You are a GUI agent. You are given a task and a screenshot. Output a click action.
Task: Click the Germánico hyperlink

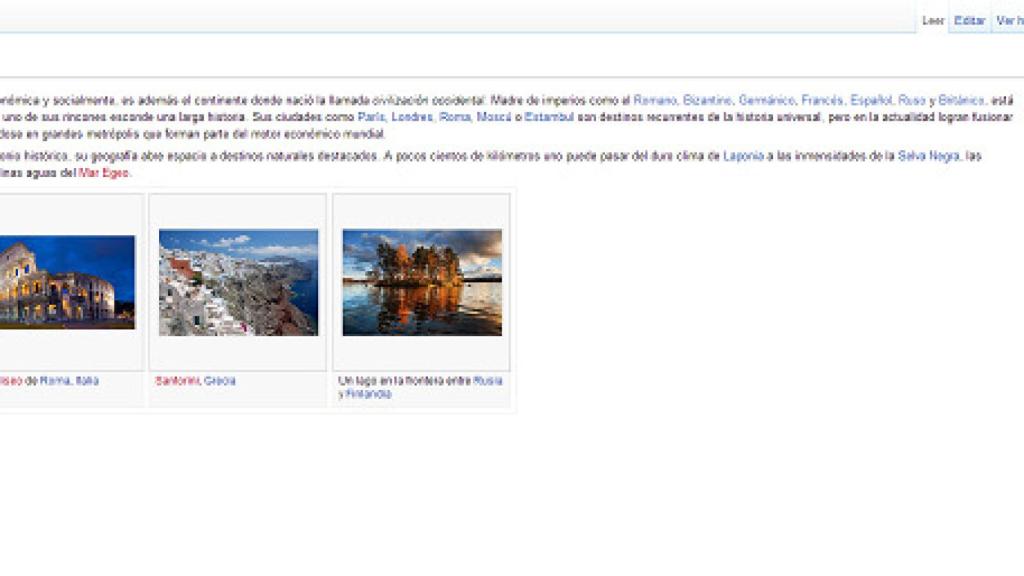(766, 97)
